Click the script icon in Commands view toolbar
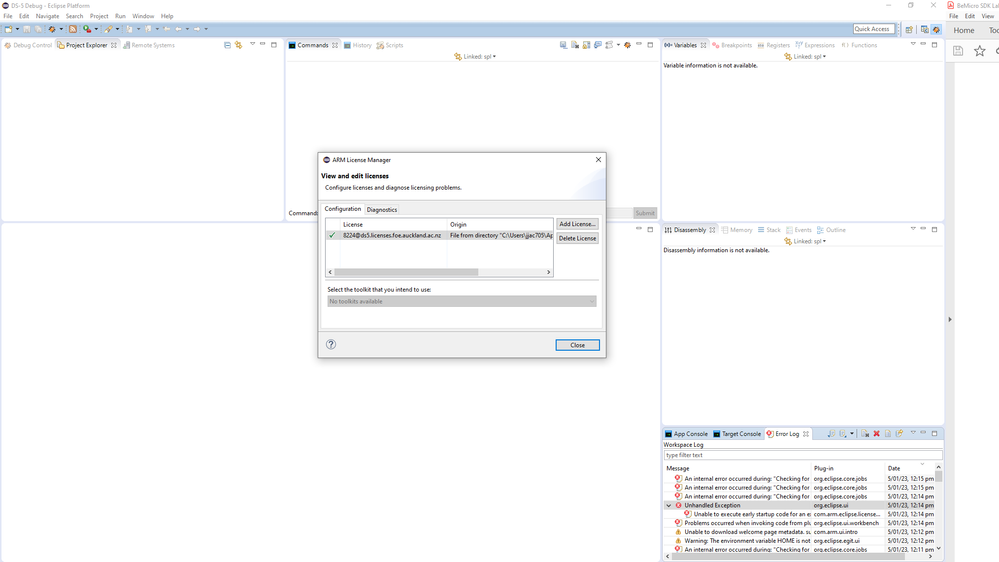 pyautogui.click(x=609, y=45)
